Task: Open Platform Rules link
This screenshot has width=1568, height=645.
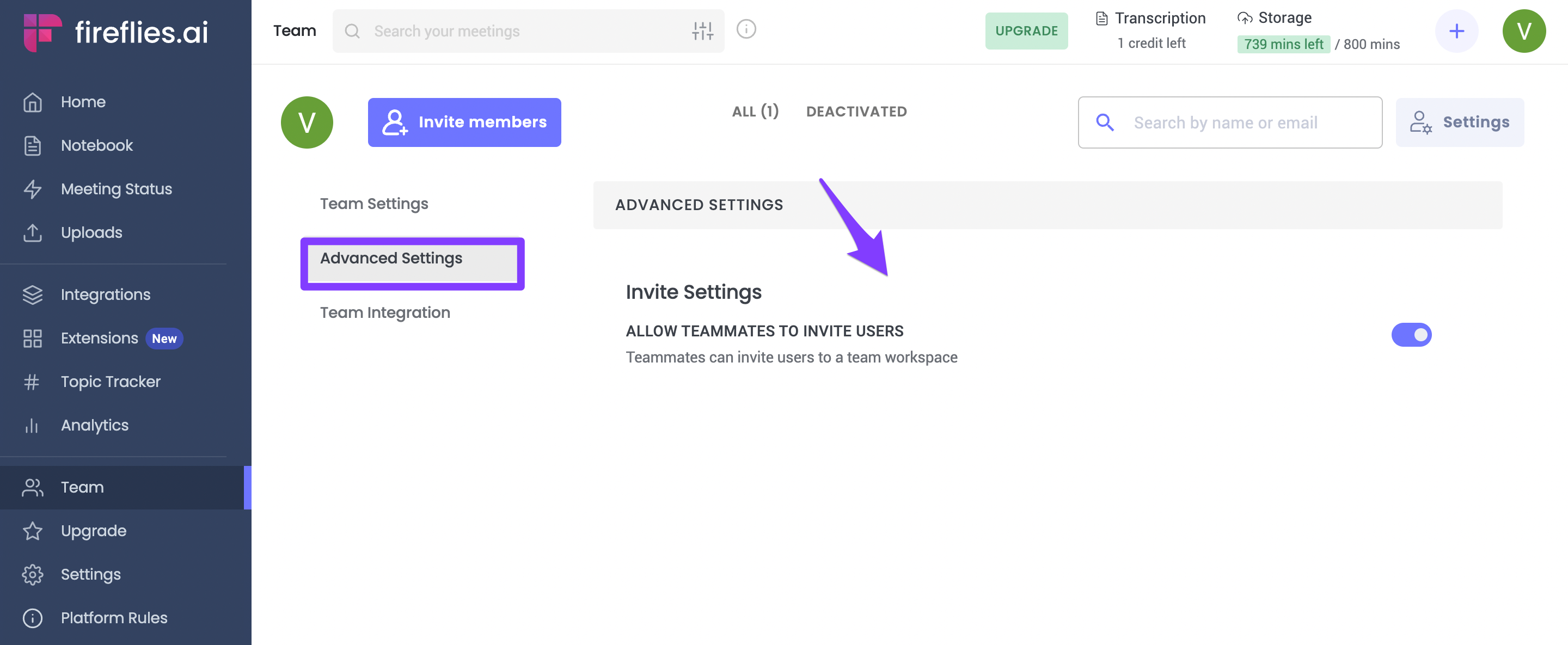Action: coord(114,618)
